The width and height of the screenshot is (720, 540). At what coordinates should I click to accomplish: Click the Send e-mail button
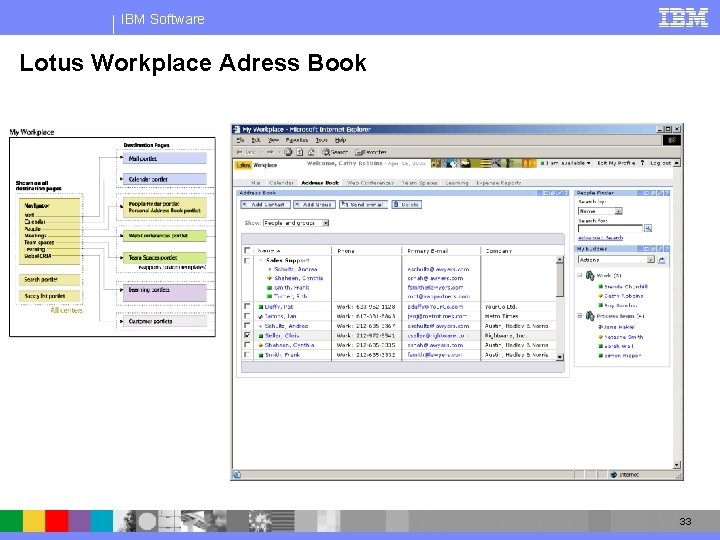click(363, 204)
